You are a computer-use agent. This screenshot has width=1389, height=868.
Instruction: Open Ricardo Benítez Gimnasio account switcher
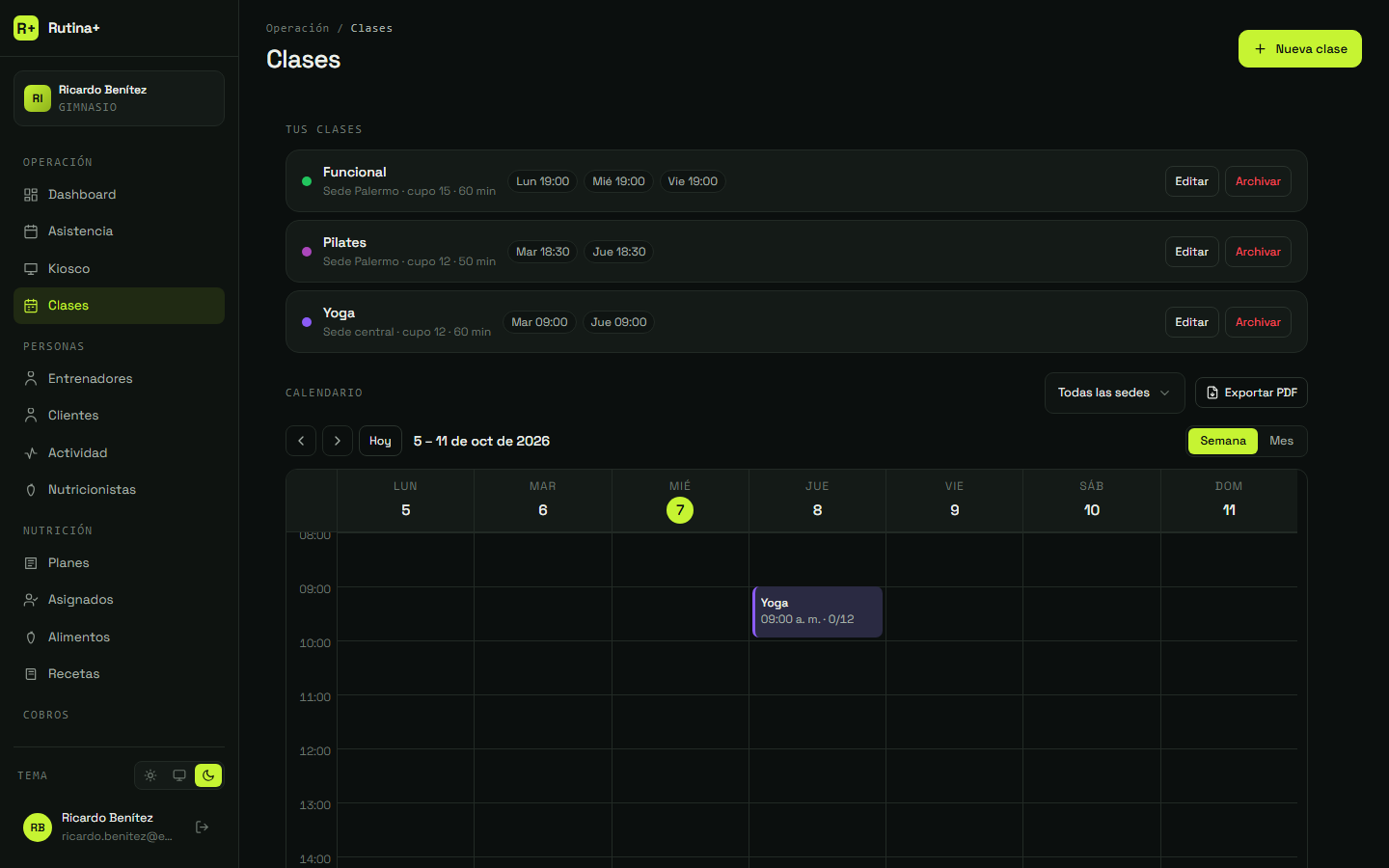tap(119, 98)
